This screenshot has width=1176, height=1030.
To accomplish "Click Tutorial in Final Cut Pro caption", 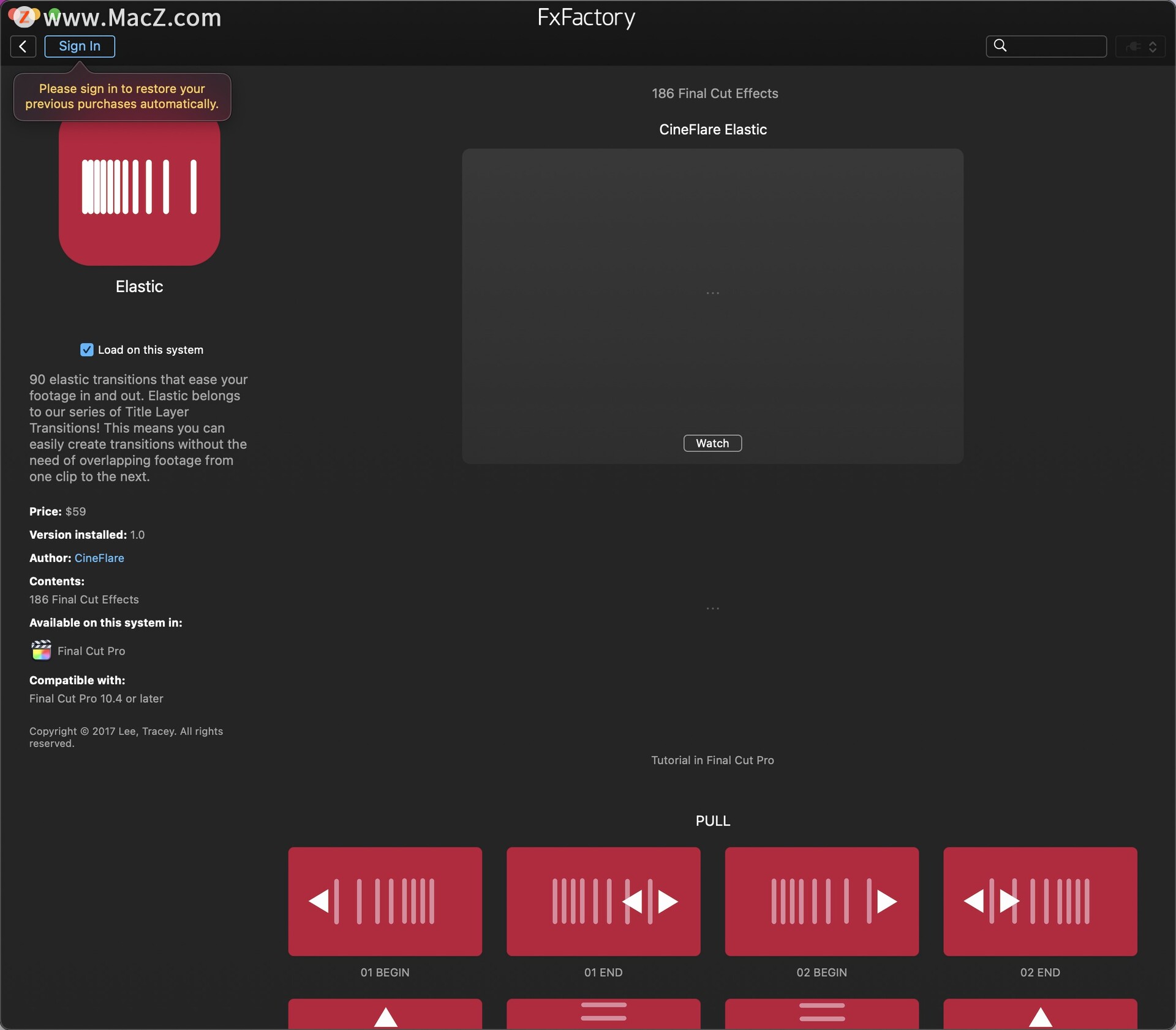I will click(x=712, y=760).
